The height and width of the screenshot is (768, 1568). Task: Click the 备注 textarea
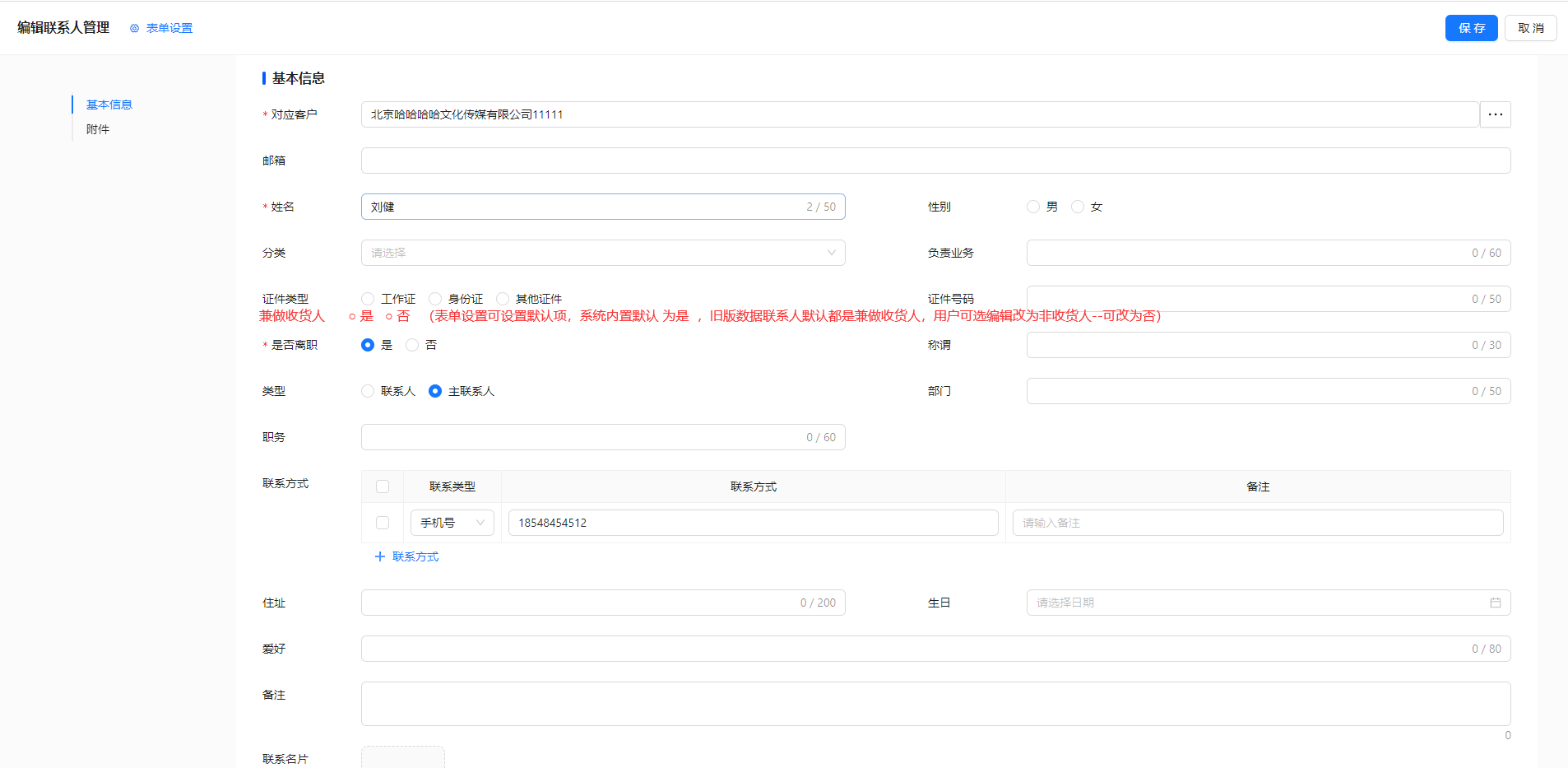[x=936, y=704]
